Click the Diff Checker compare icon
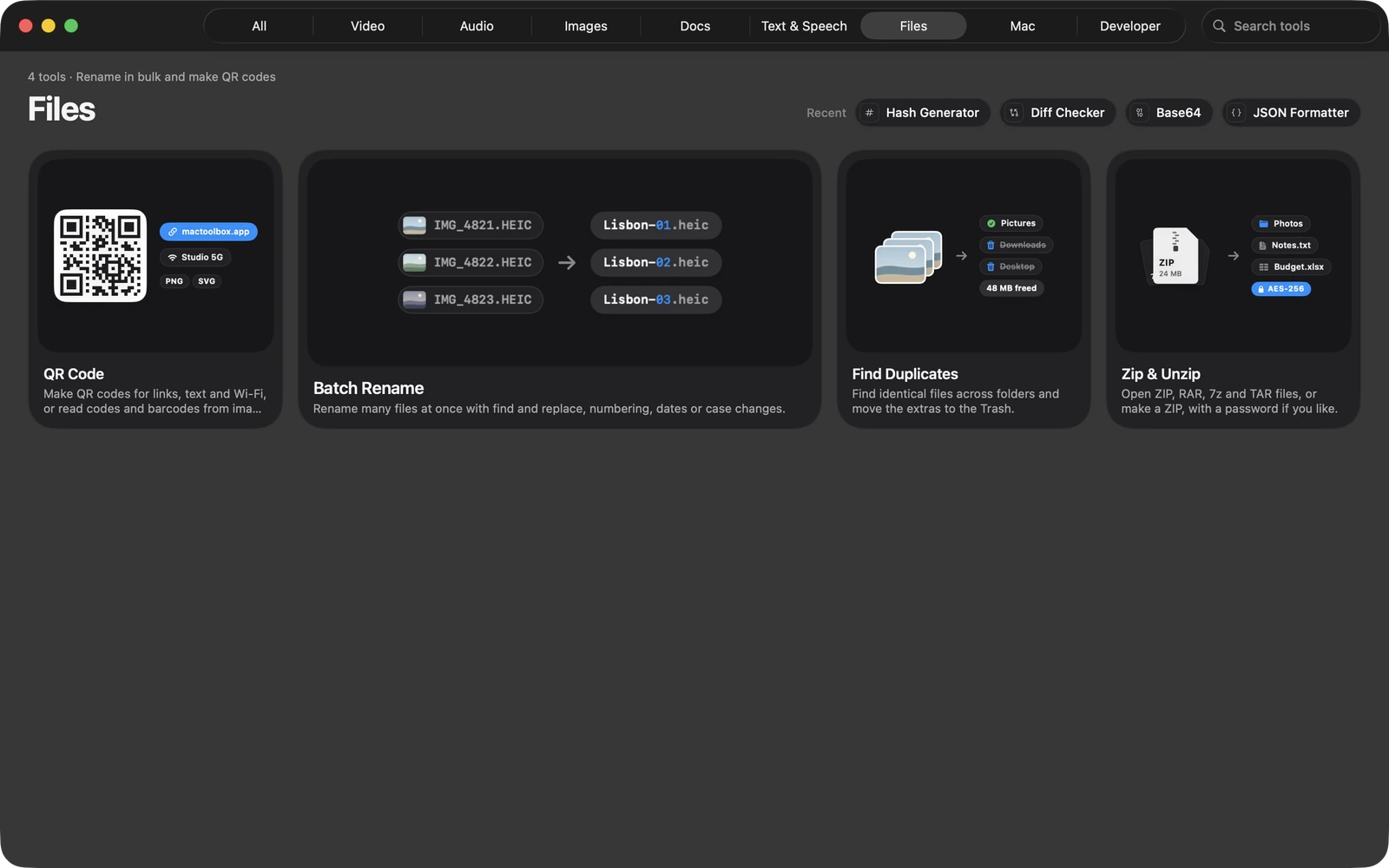Image resolution: width=1389 pixels, height=868 pixels. 1014,113
